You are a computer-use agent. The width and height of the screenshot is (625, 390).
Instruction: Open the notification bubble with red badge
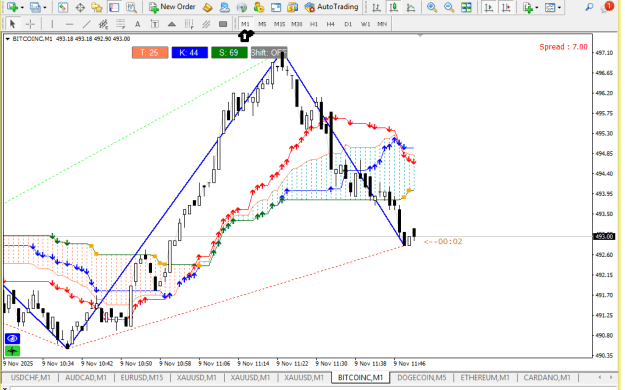[x=607, y=7]
